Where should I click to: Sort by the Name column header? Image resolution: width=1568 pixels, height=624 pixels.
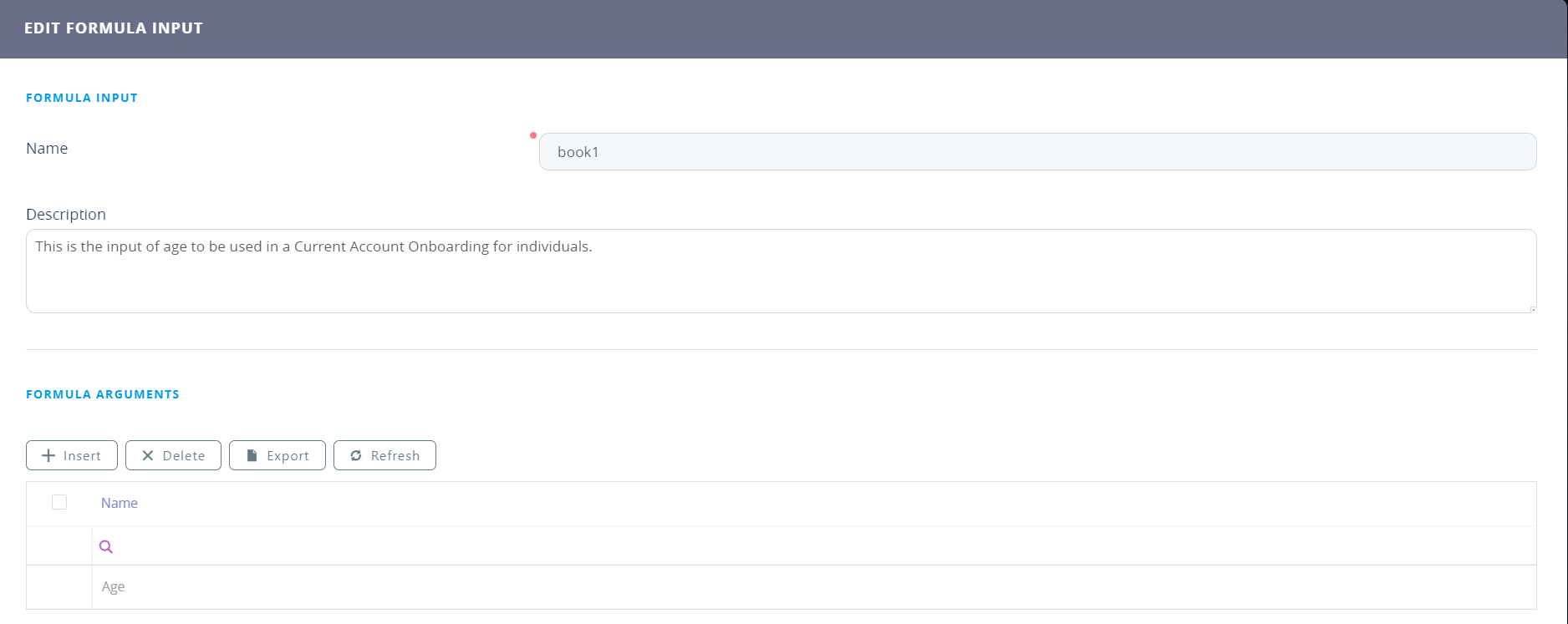click(120, 503)
